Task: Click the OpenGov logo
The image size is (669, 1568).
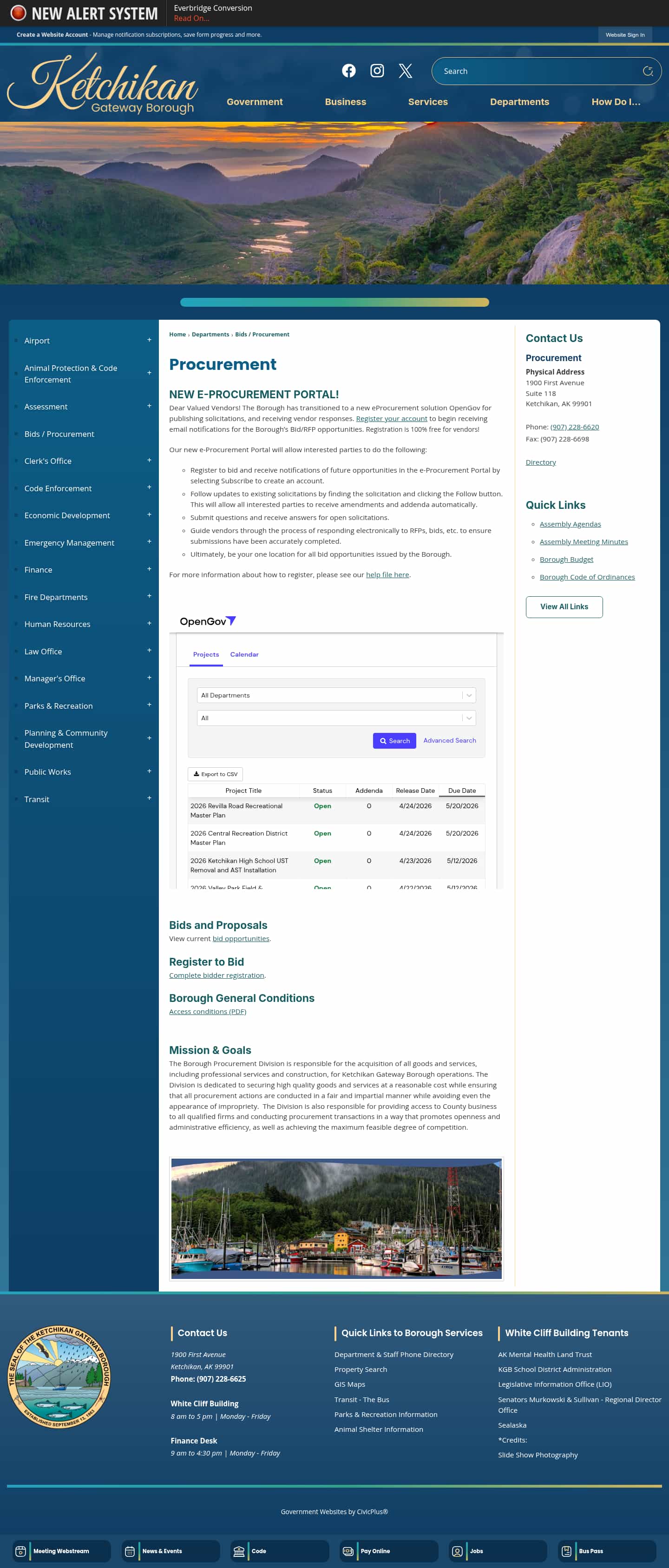Action: [208, 621]
